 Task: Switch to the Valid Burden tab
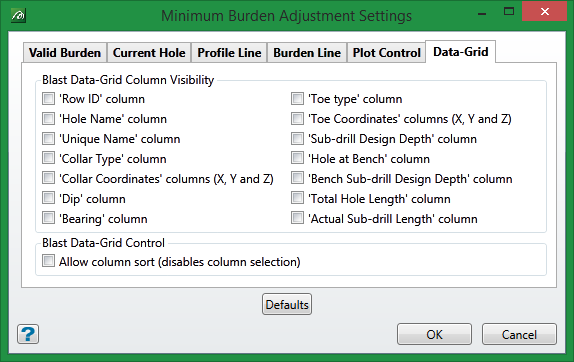65,53
